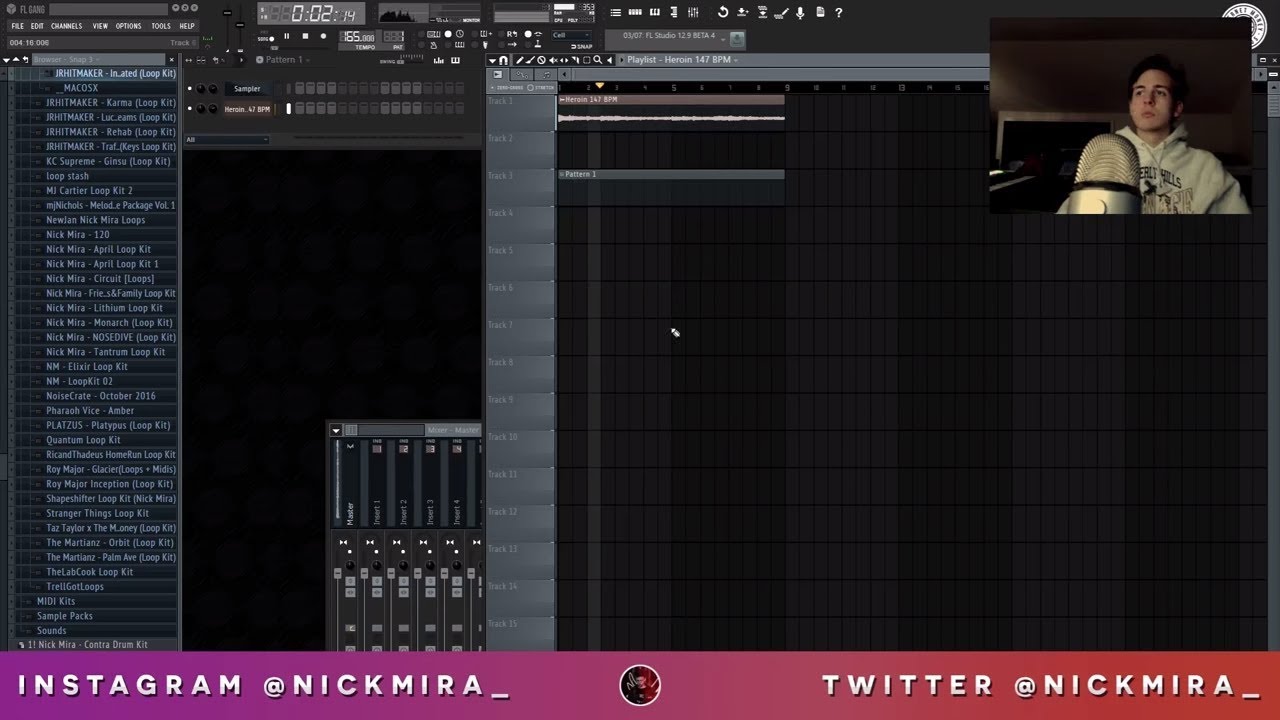Click Nick Mira - Lithium Loop Kit folder
The image size is (1280, 720).
point(104,308)
